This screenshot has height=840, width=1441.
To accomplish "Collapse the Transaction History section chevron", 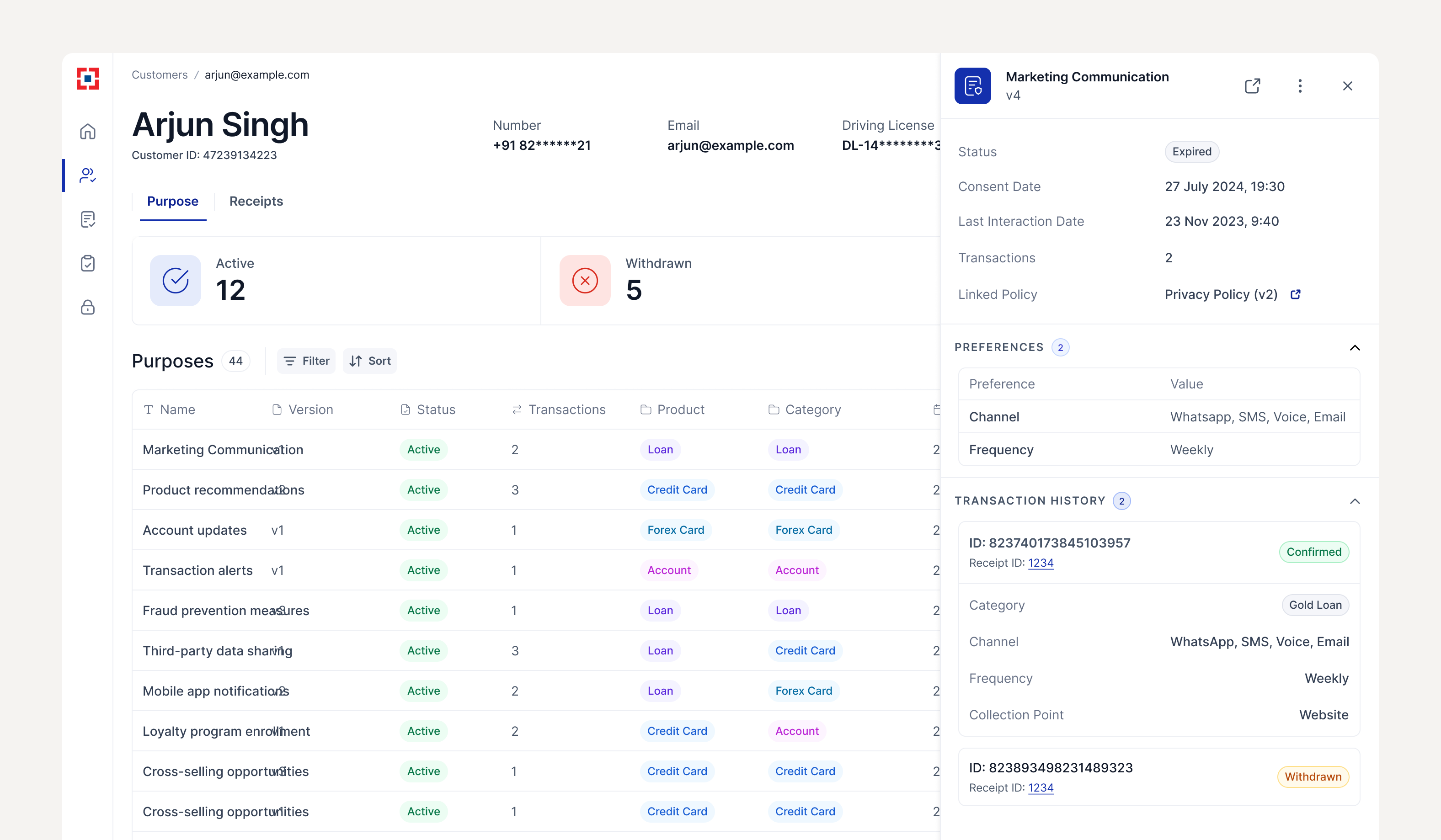I will (x=1355, y=501).
